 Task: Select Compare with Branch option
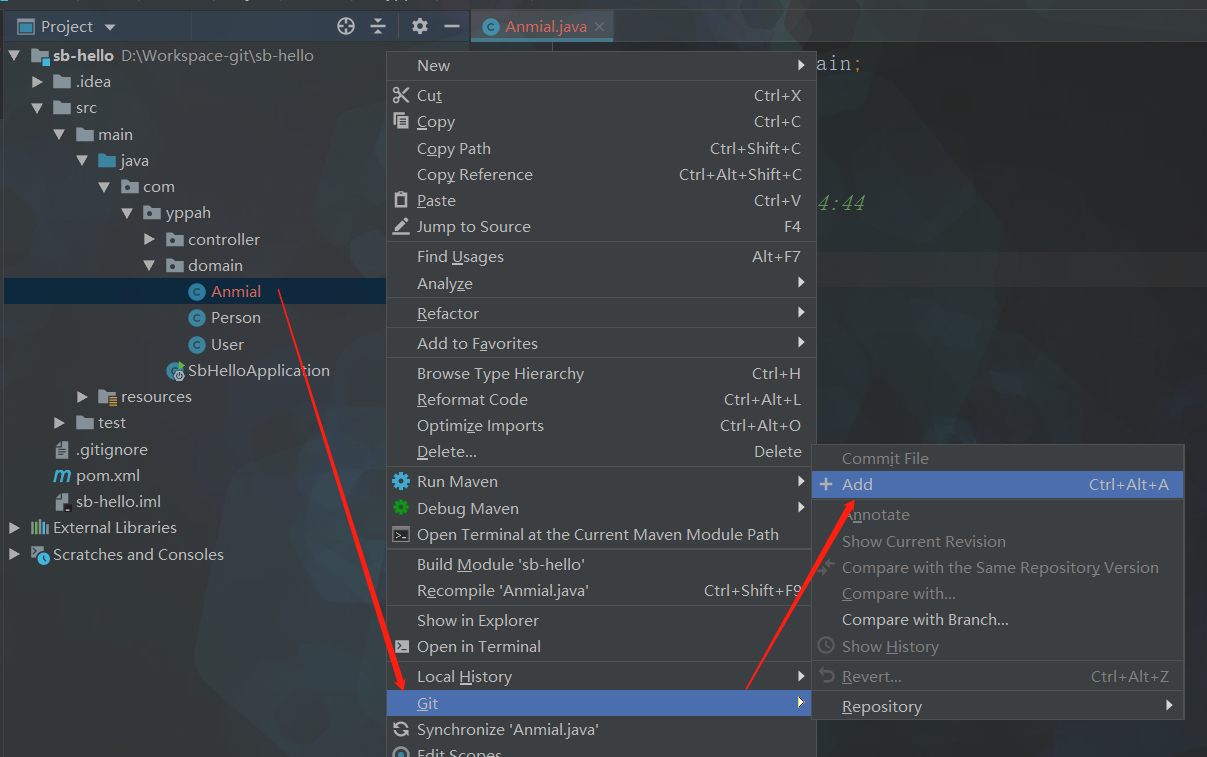(x=924, y=620)
